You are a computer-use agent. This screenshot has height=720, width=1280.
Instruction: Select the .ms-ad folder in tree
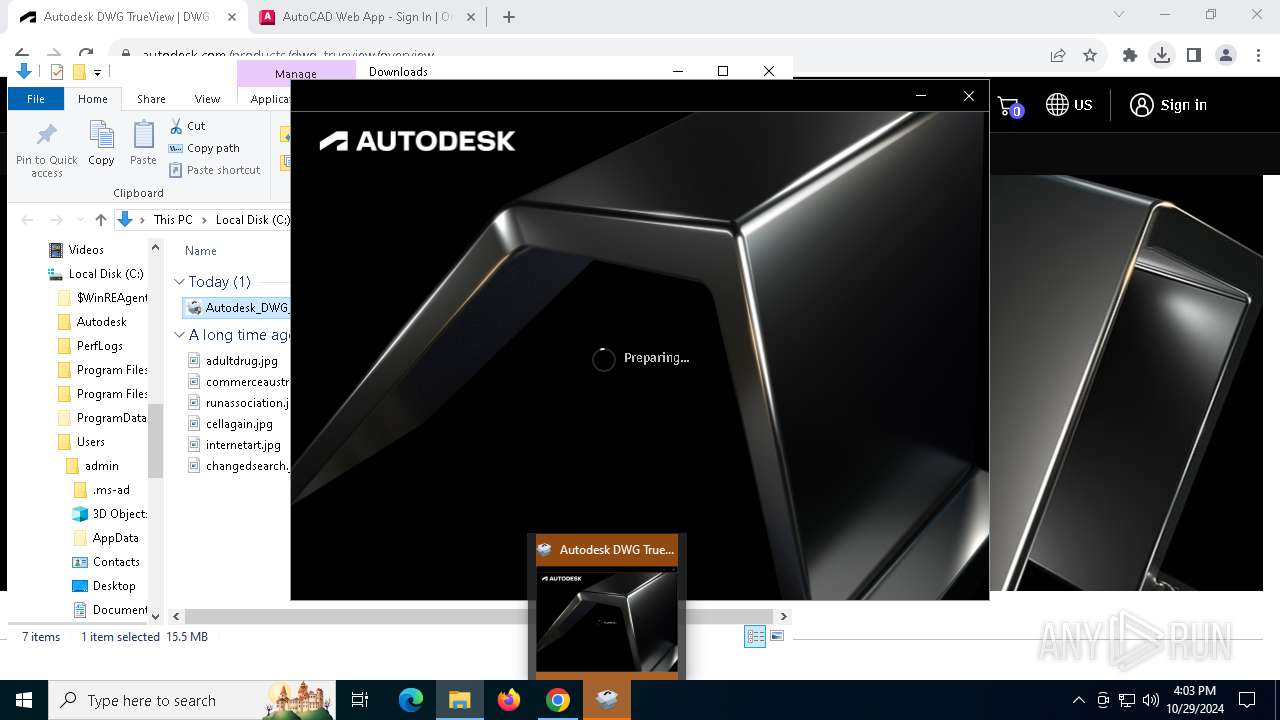click(110, 490)
